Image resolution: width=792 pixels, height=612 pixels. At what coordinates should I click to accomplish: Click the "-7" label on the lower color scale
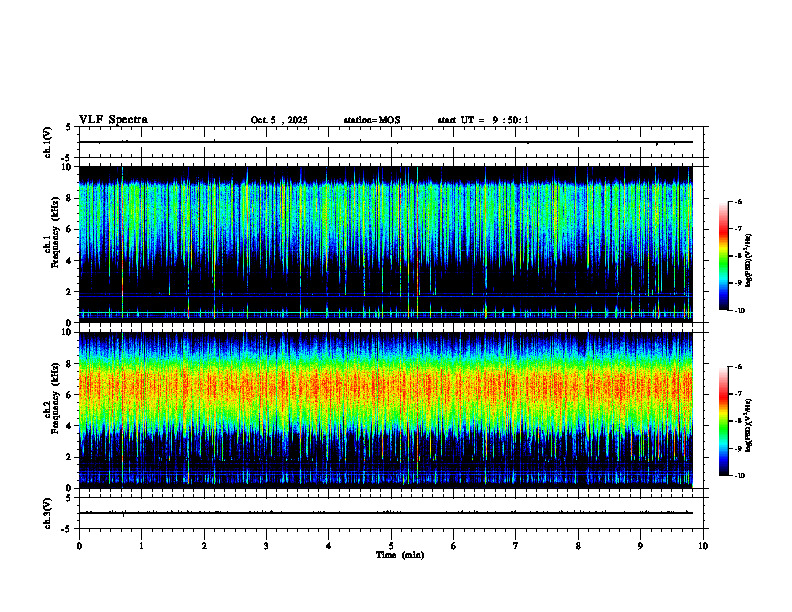pos(738,394)
